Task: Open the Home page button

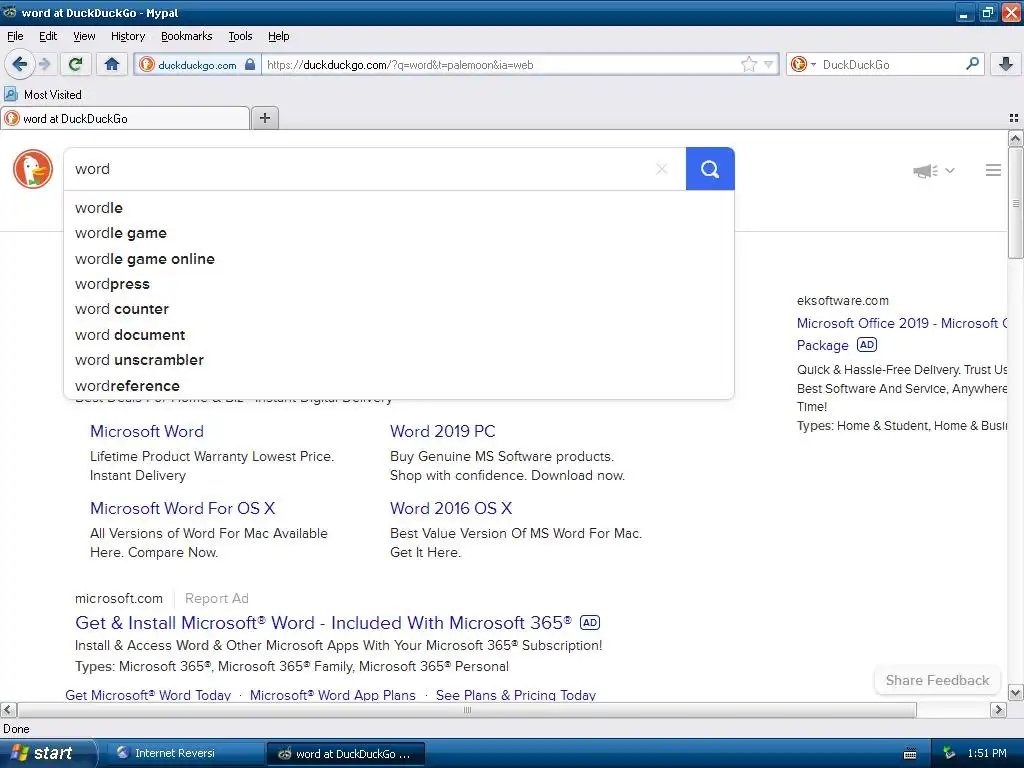Action: 112,64
